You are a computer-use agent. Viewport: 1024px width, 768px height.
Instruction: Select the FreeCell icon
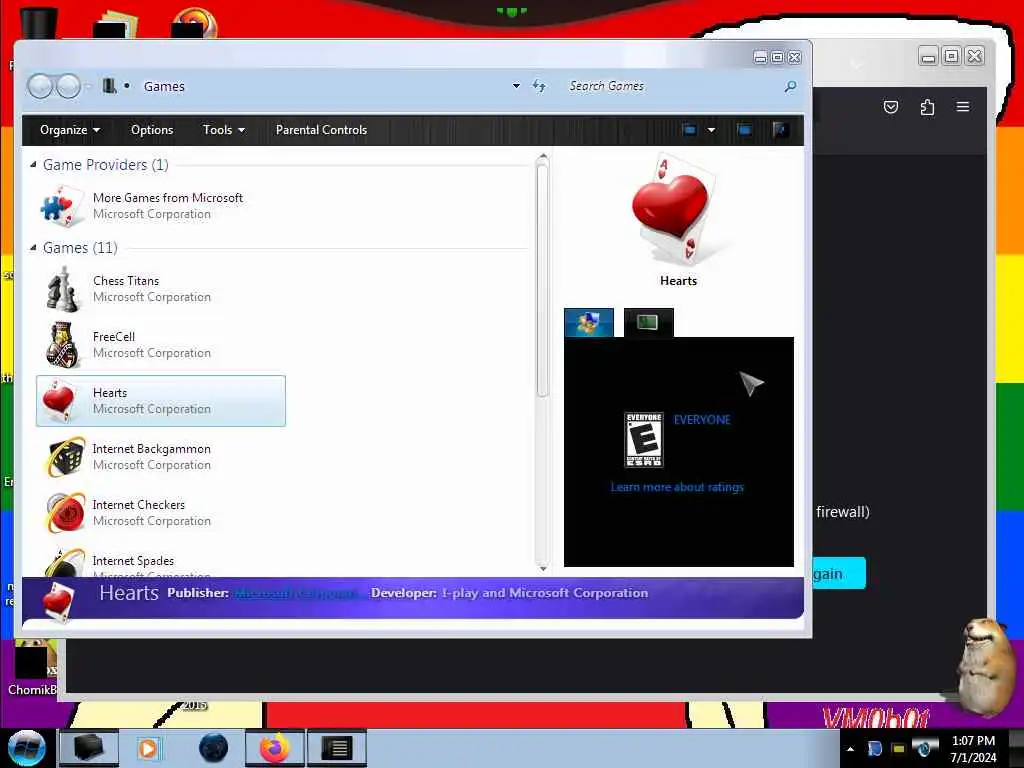pyautogui.click(x=63, y=344)
